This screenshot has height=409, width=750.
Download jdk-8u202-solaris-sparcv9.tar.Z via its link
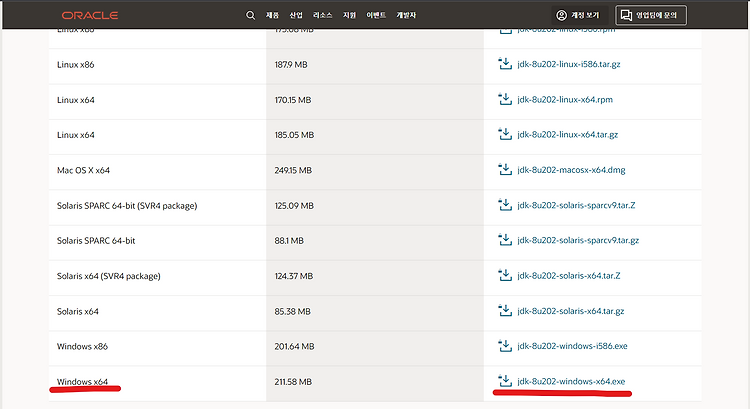[576, 205]
